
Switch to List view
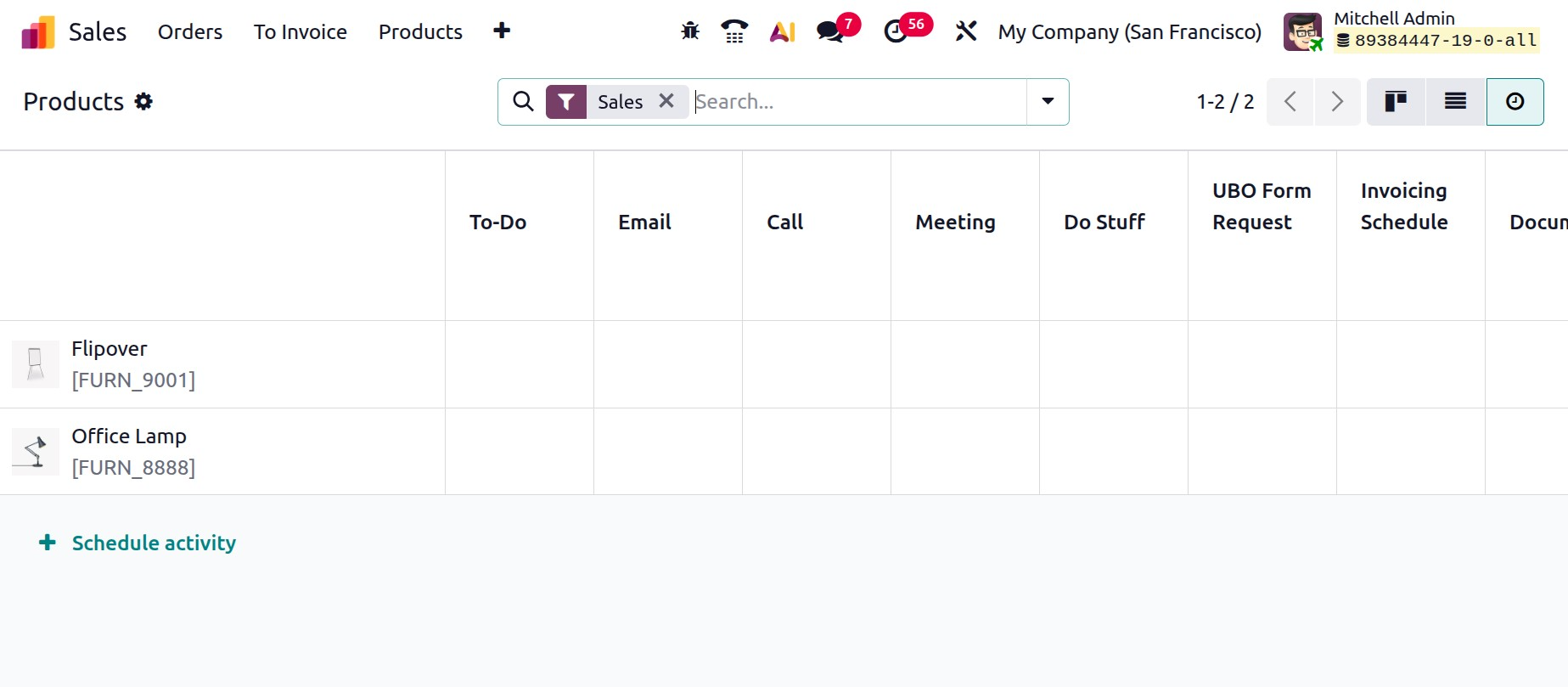[1455, 102]
